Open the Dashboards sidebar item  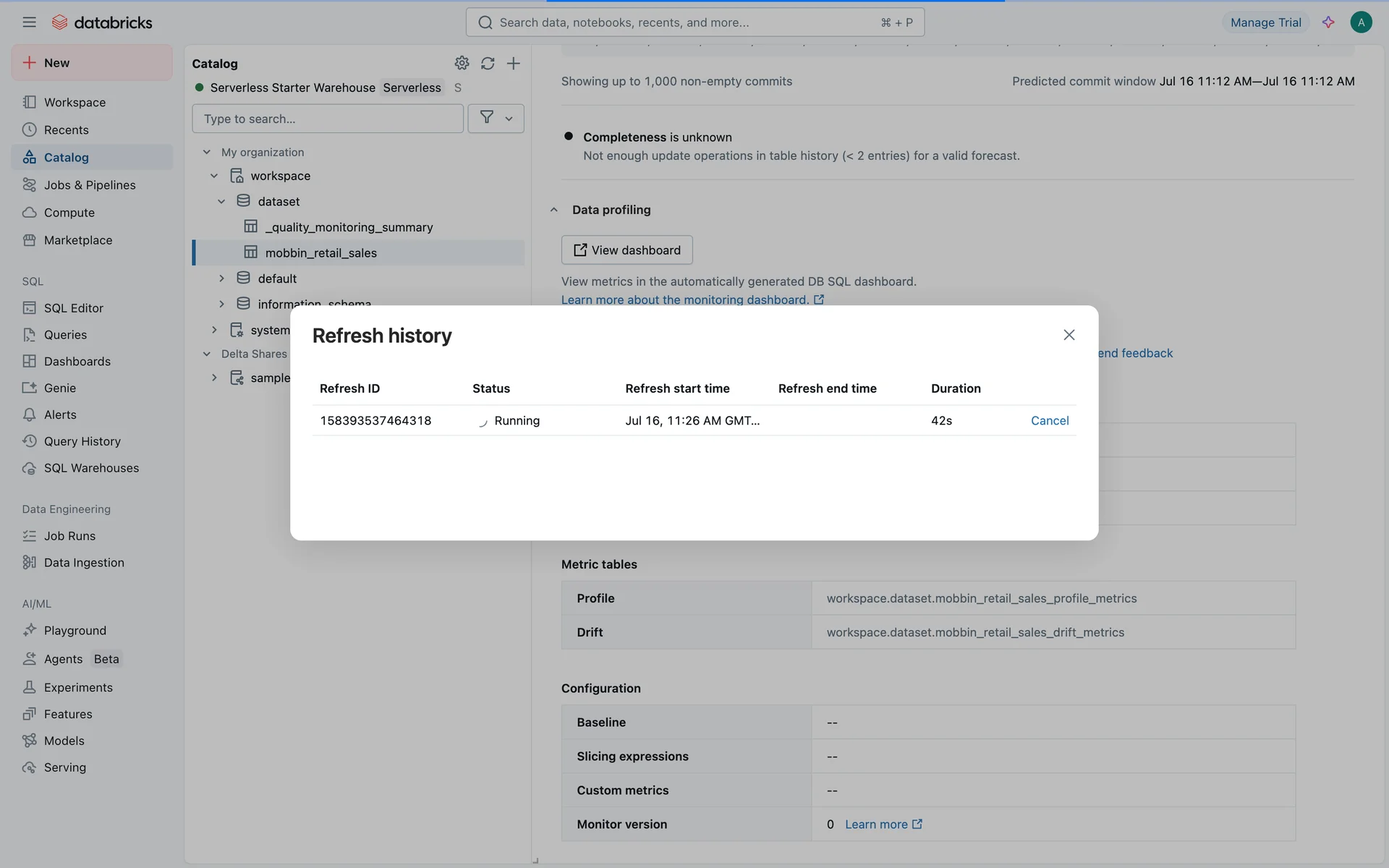77,362
